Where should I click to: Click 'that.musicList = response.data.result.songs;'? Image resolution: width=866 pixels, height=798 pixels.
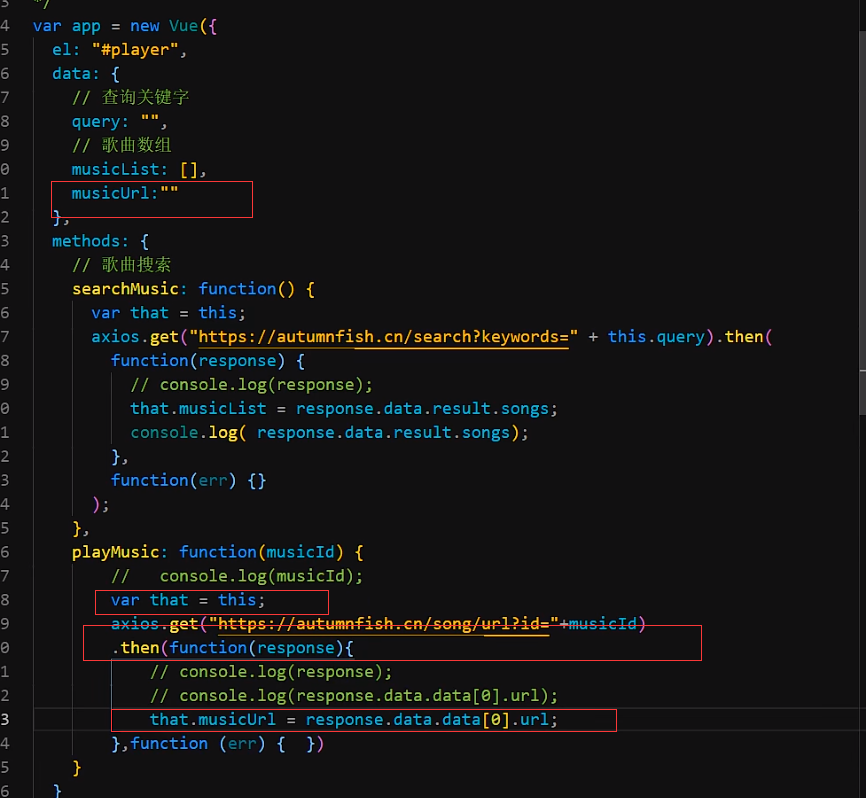tap(344, 409)
